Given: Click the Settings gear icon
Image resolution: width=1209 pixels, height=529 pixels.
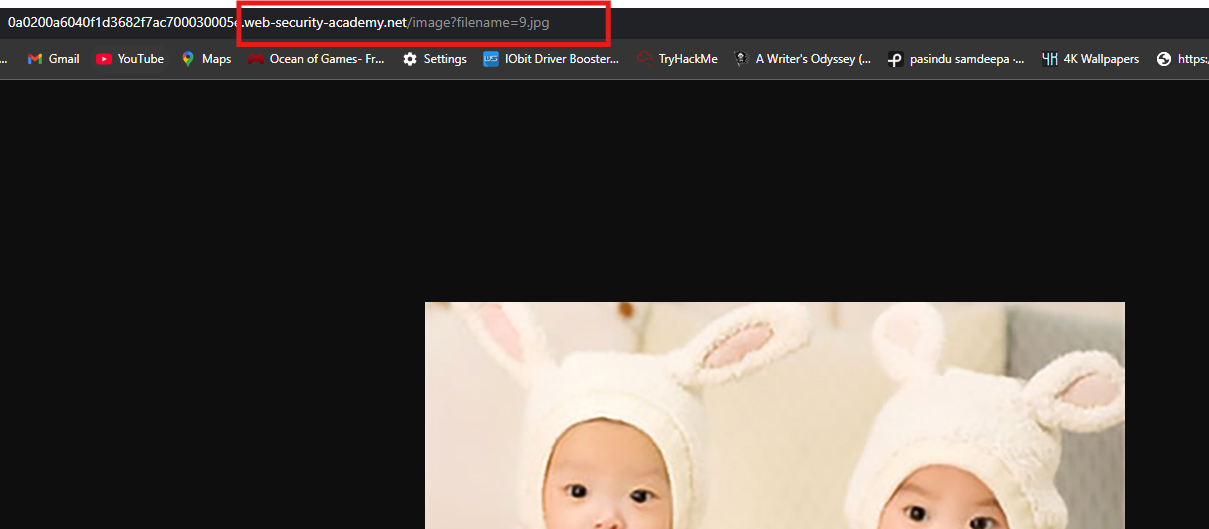Looking at the screenshot, I should pos(410,59).
